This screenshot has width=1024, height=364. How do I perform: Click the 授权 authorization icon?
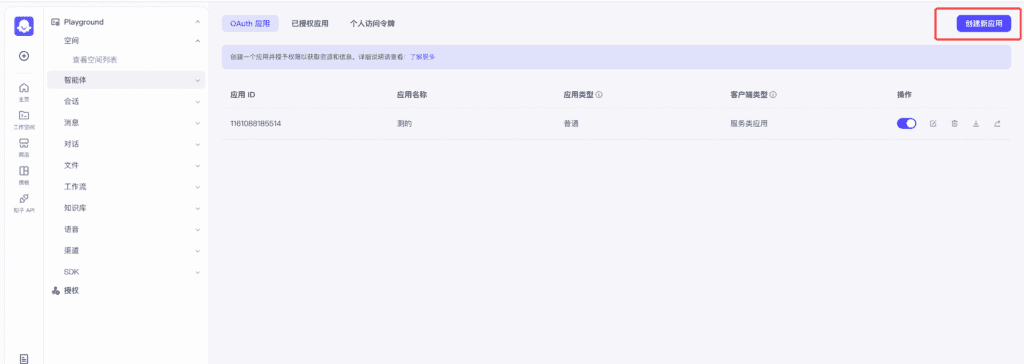56,291
